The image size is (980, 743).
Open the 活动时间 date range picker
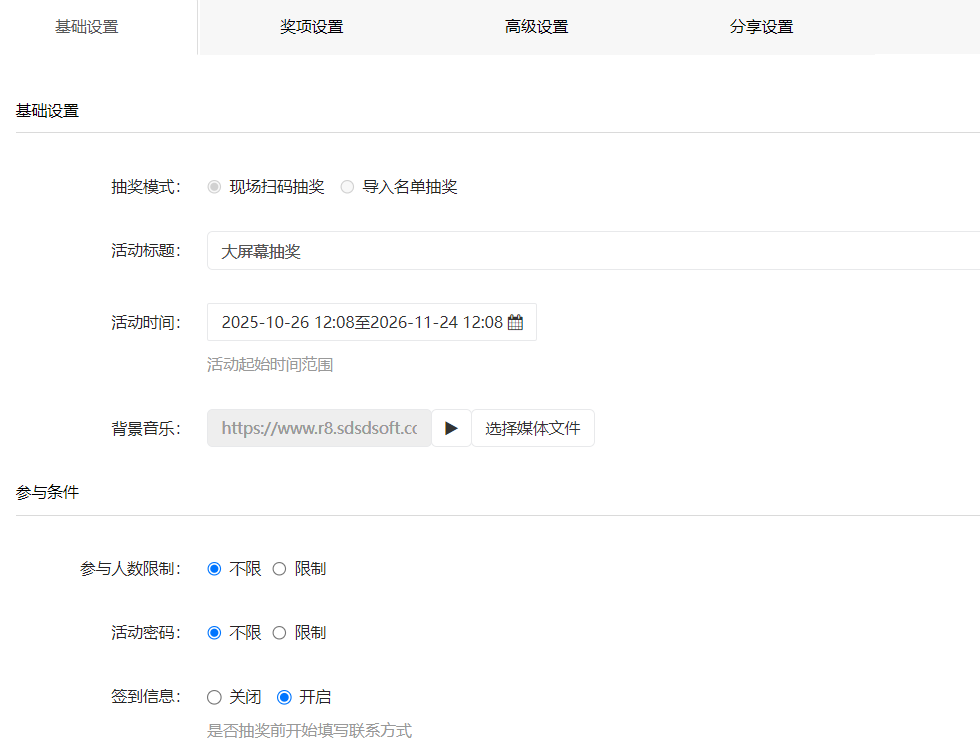[x=361, y=323]
